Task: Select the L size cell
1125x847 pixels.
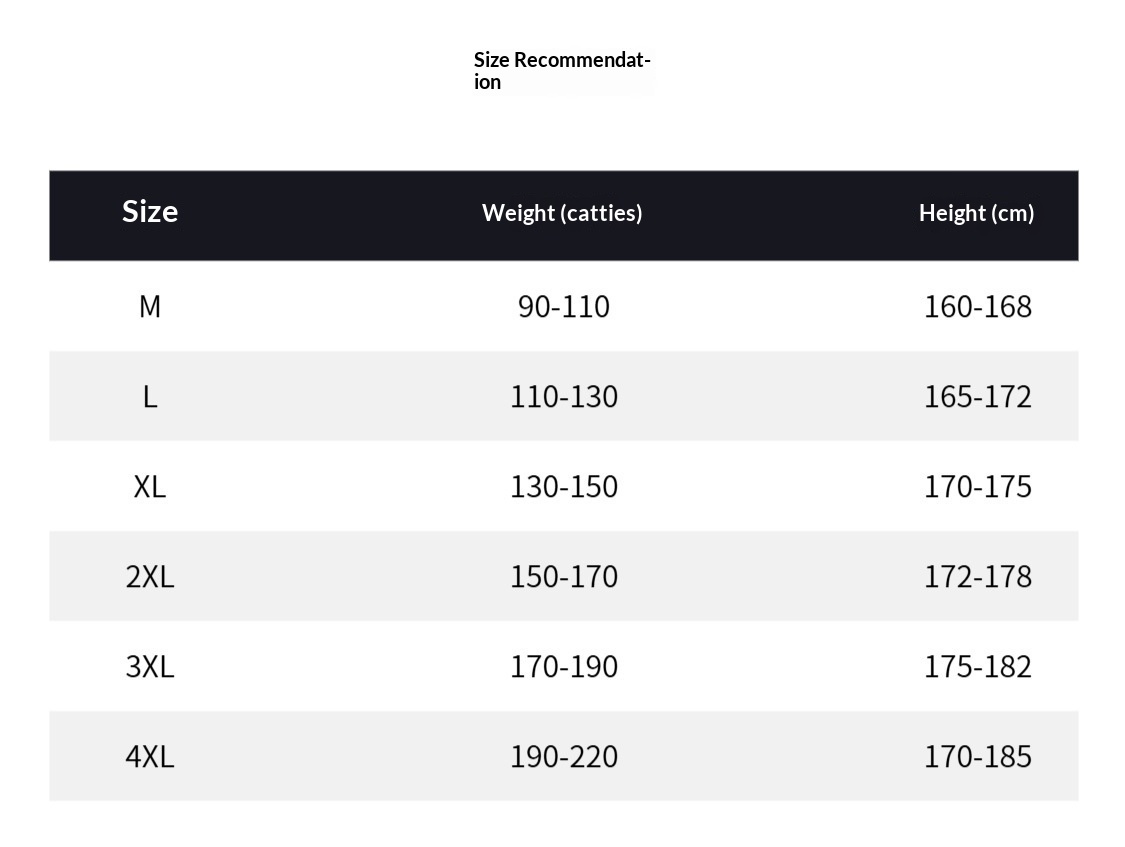Action: 150,396
